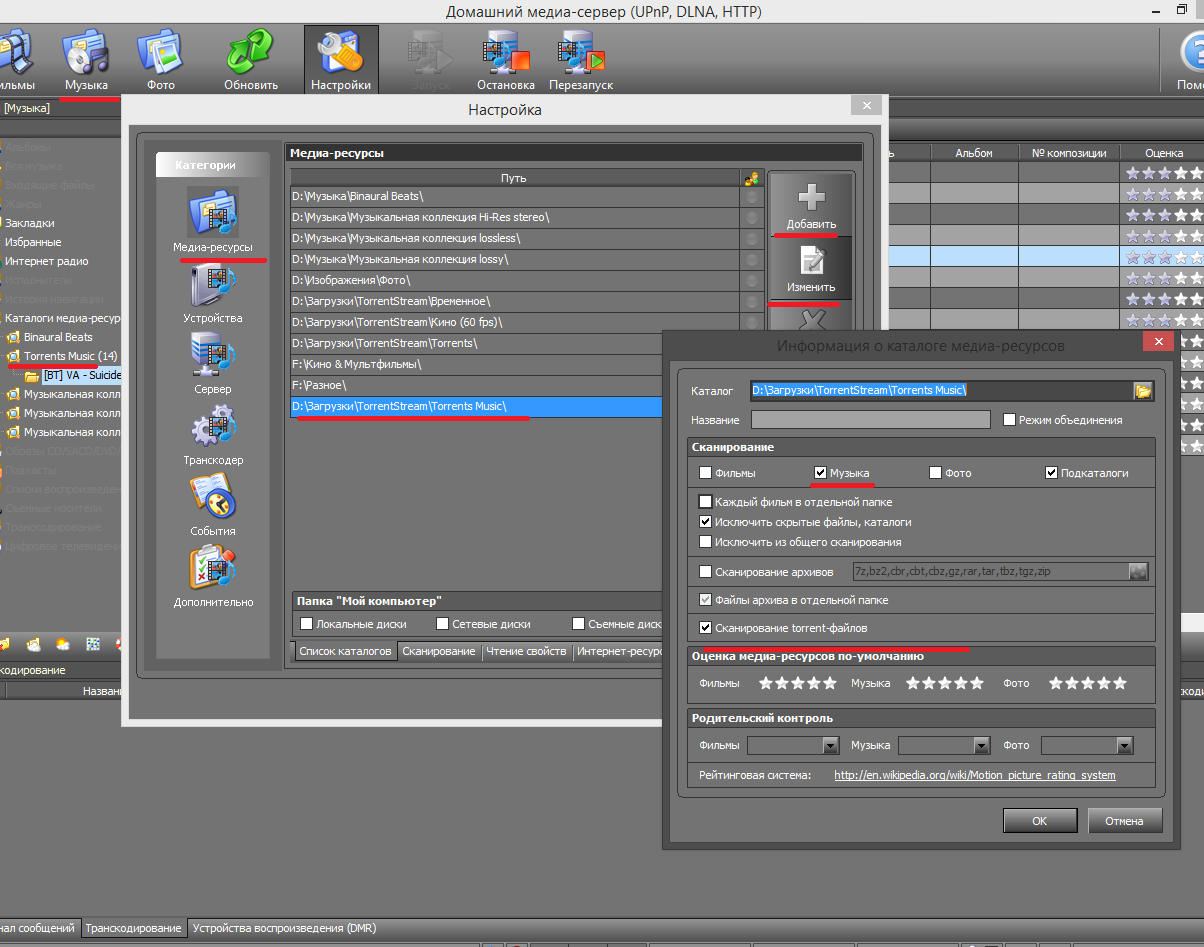Confirm the dialog with OK button

pyautogui.click(x=1039, y=820)
